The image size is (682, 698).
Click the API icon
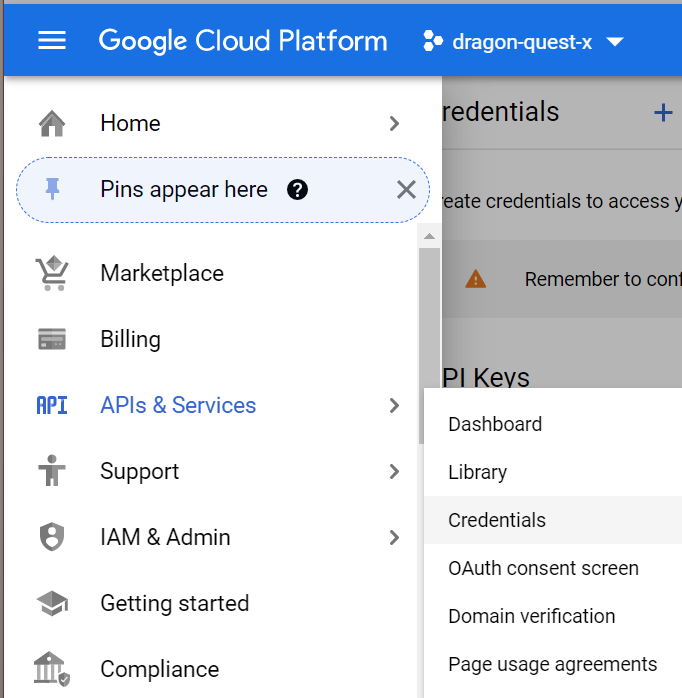(x=52, y=405)
